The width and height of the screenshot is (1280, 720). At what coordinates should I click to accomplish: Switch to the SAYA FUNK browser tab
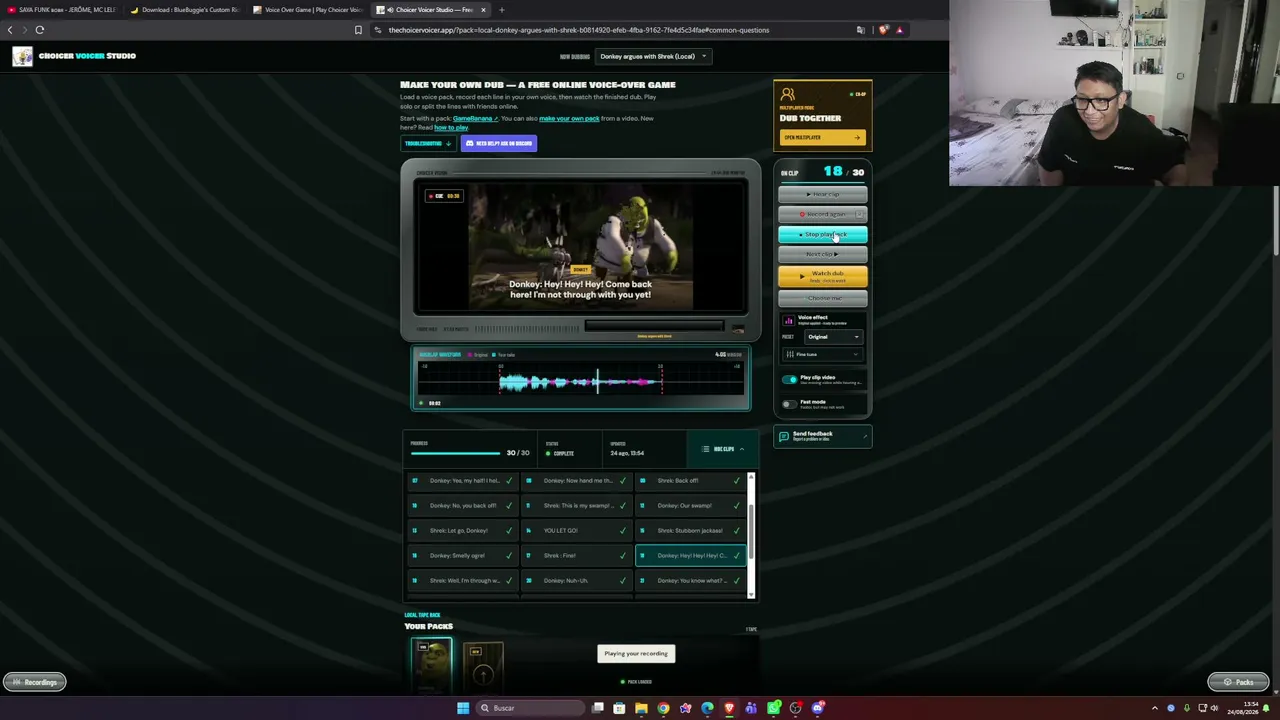point(62,10)
